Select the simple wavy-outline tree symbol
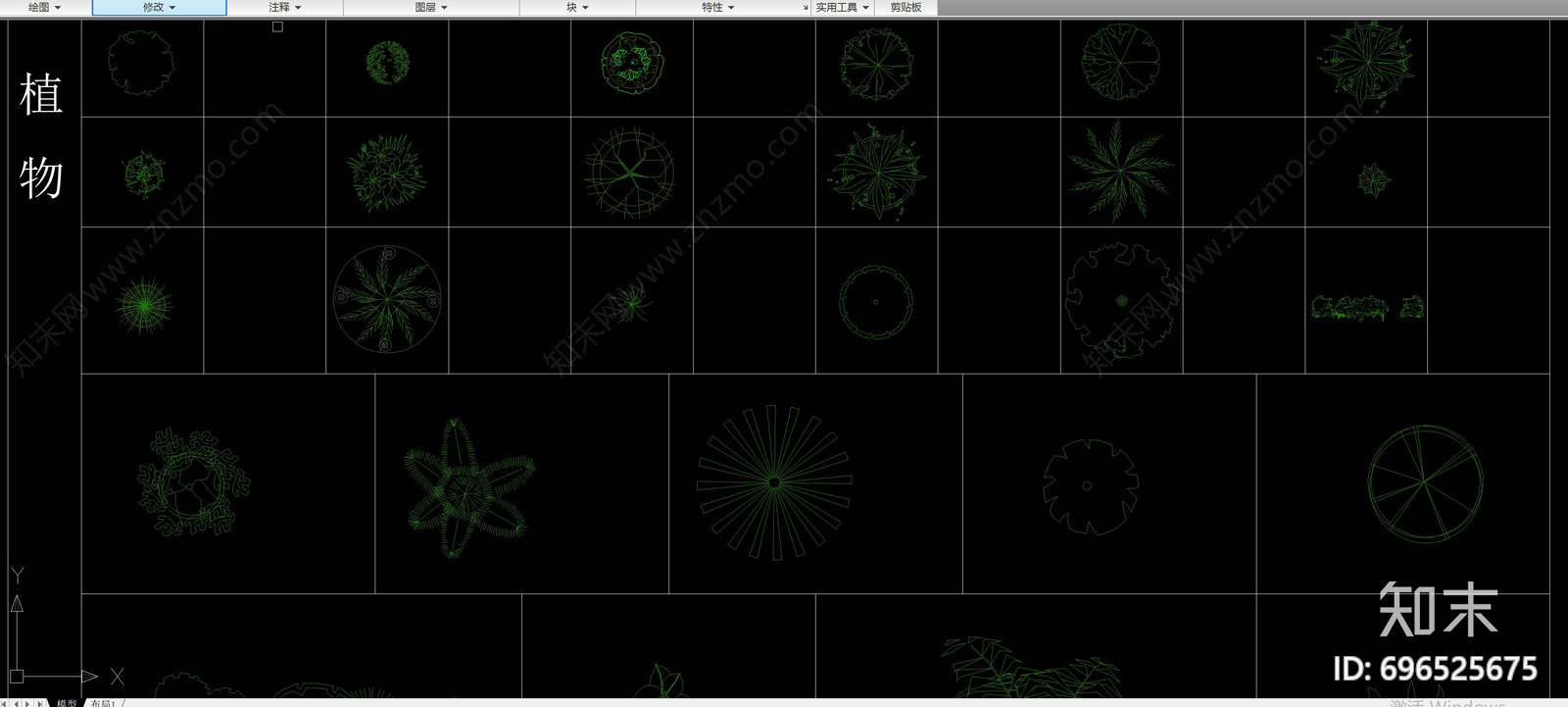1568x707 pixels. tap(140, 62)
